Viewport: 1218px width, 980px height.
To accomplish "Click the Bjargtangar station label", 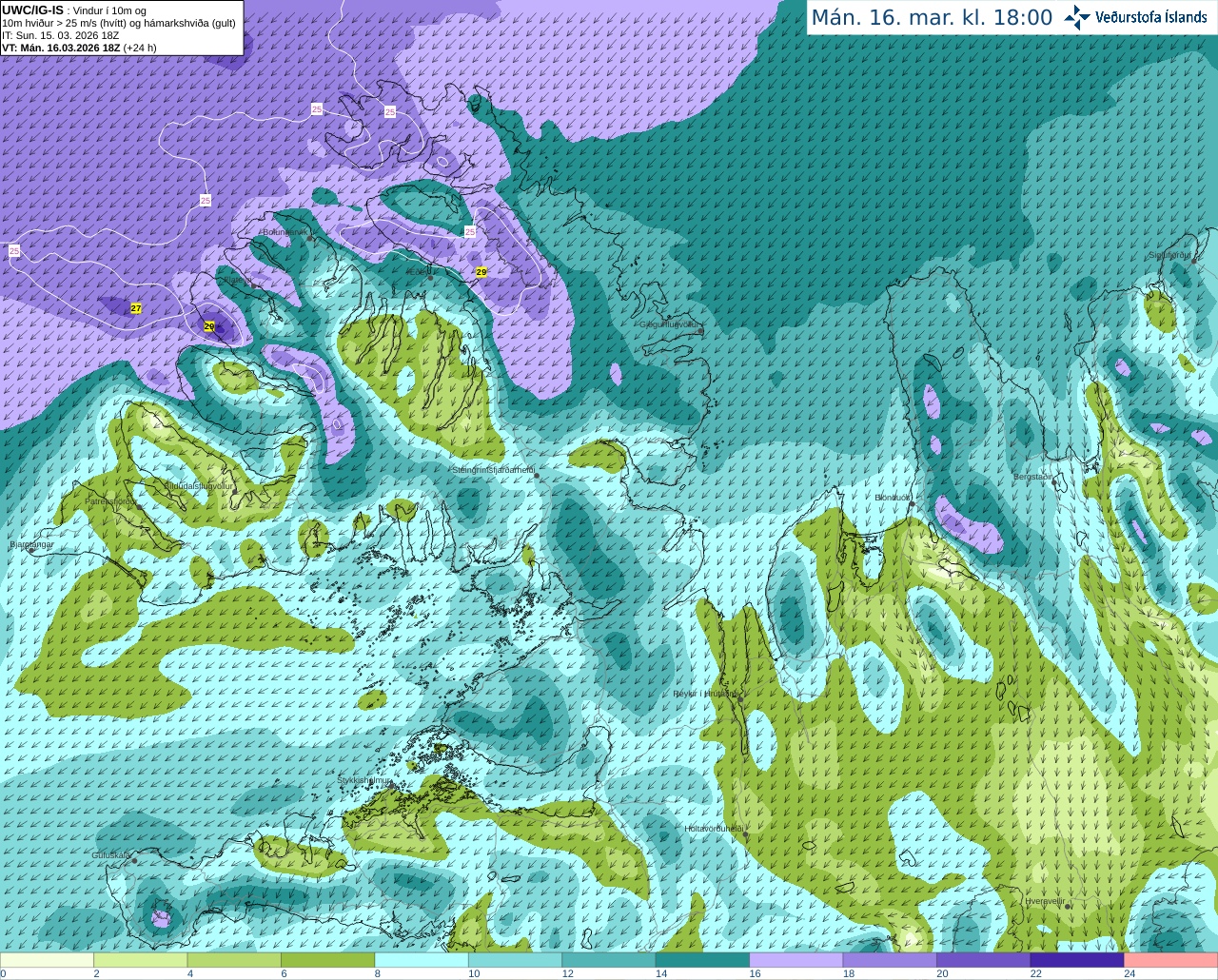I will click(x=31, y=544).
